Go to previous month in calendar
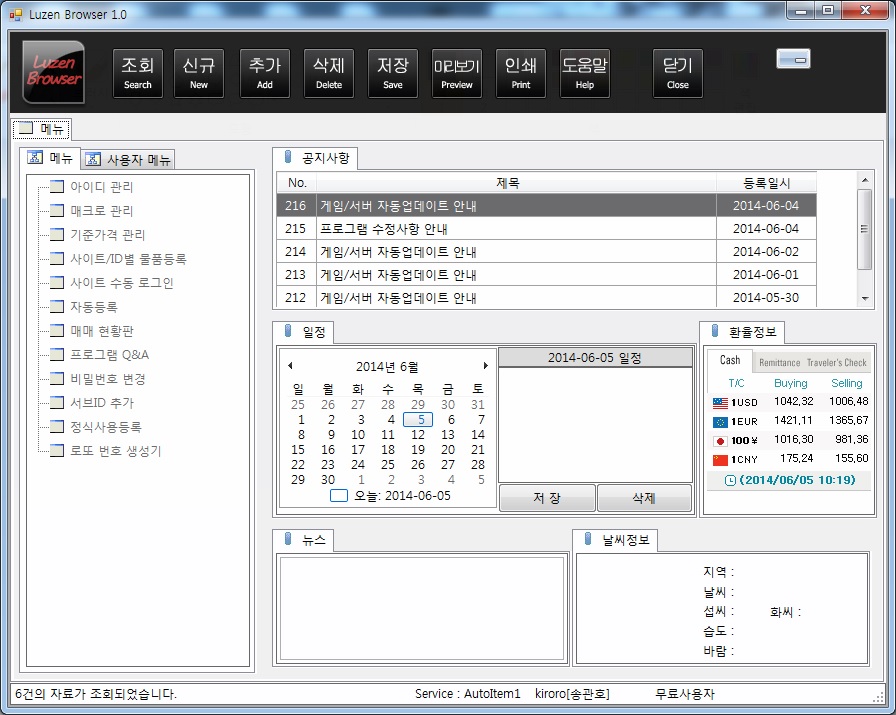The height and width of the screenshot is (715, 896). [x=290, y=366]
